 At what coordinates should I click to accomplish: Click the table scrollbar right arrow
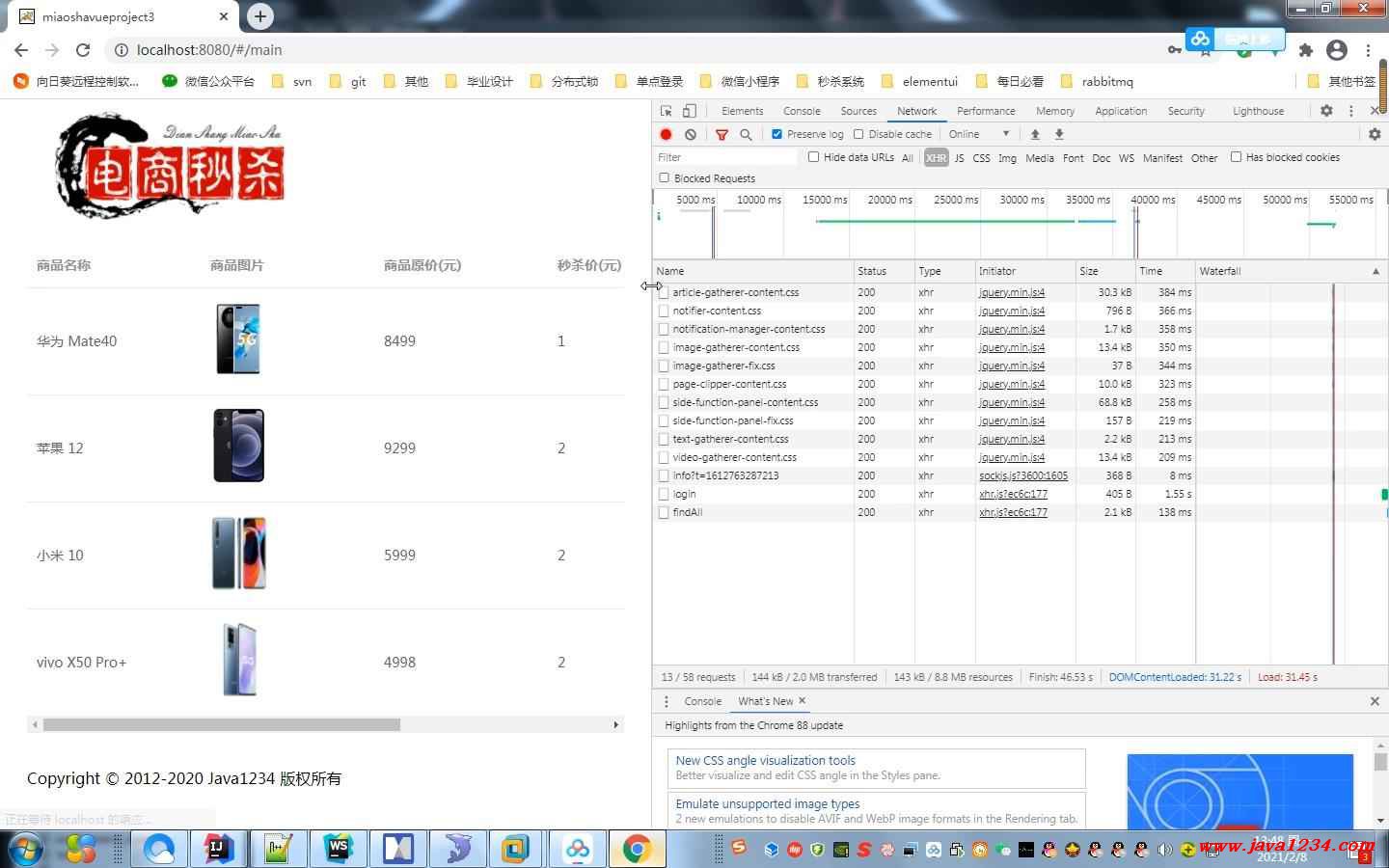pyautogui.click(x=616, y=724)
